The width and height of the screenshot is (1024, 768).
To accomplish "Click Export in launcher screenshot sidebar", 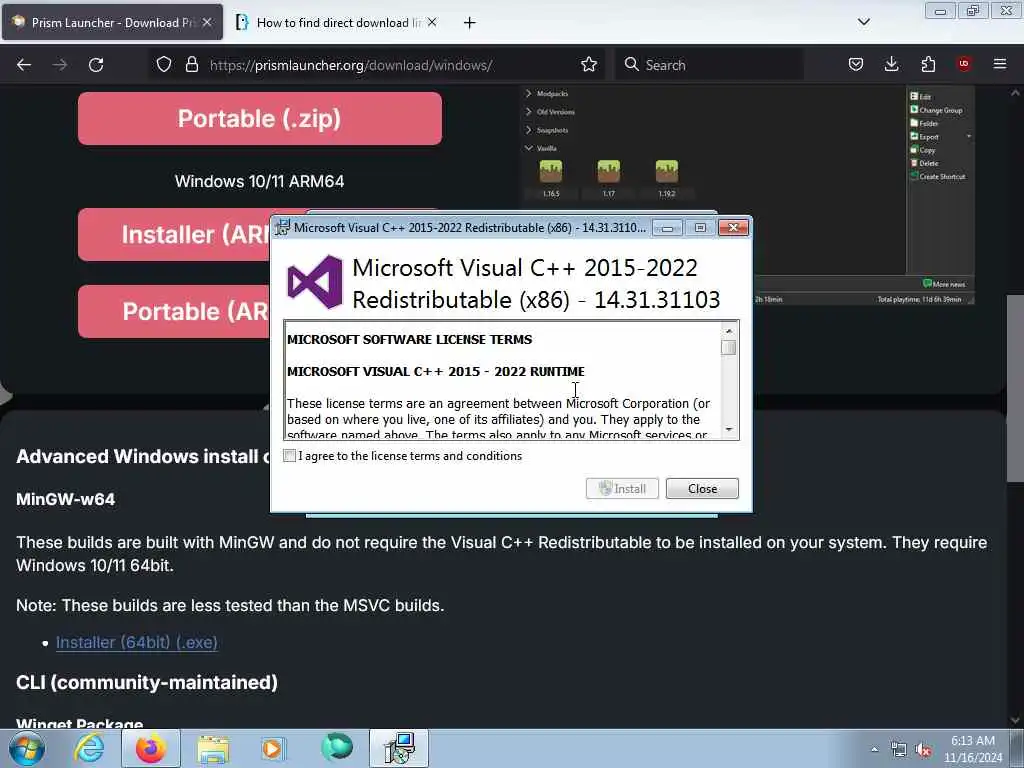I will point(924,137).
